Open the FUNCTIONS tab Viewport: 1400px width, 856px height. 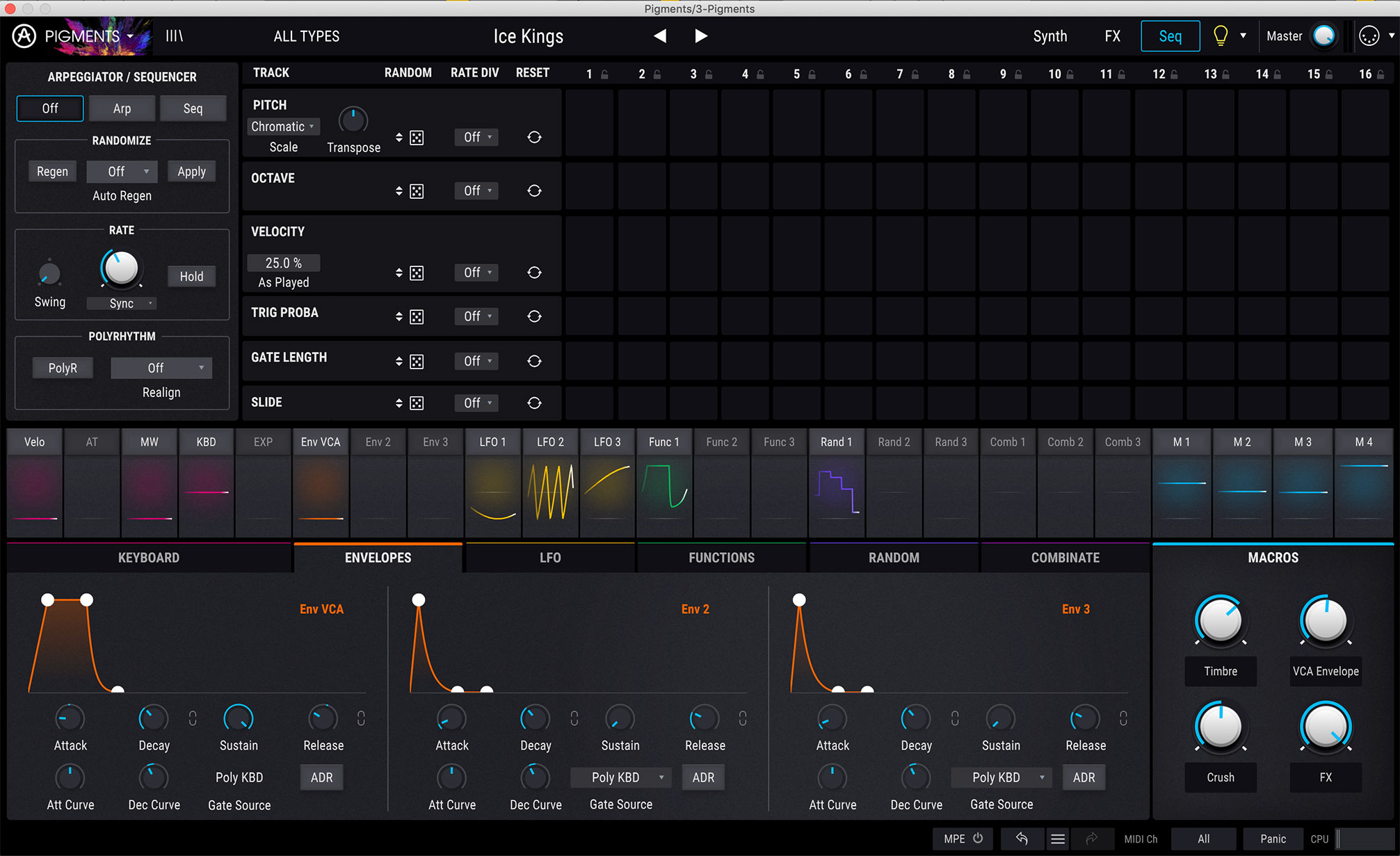(721, 558)
